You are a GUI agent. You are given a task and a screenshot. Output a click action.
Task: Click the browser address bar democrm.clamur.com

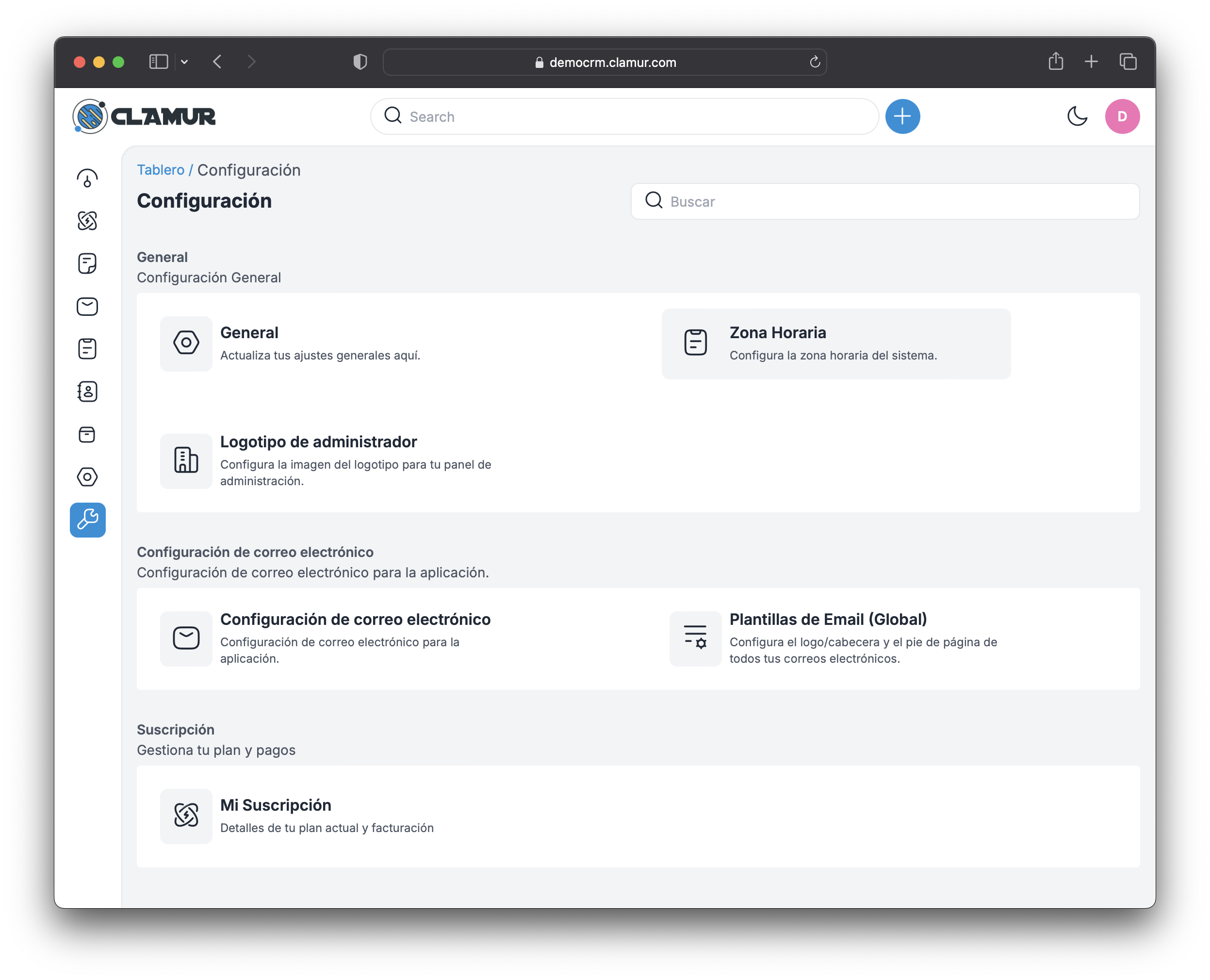pyautogui.click(x=605, y=62)
